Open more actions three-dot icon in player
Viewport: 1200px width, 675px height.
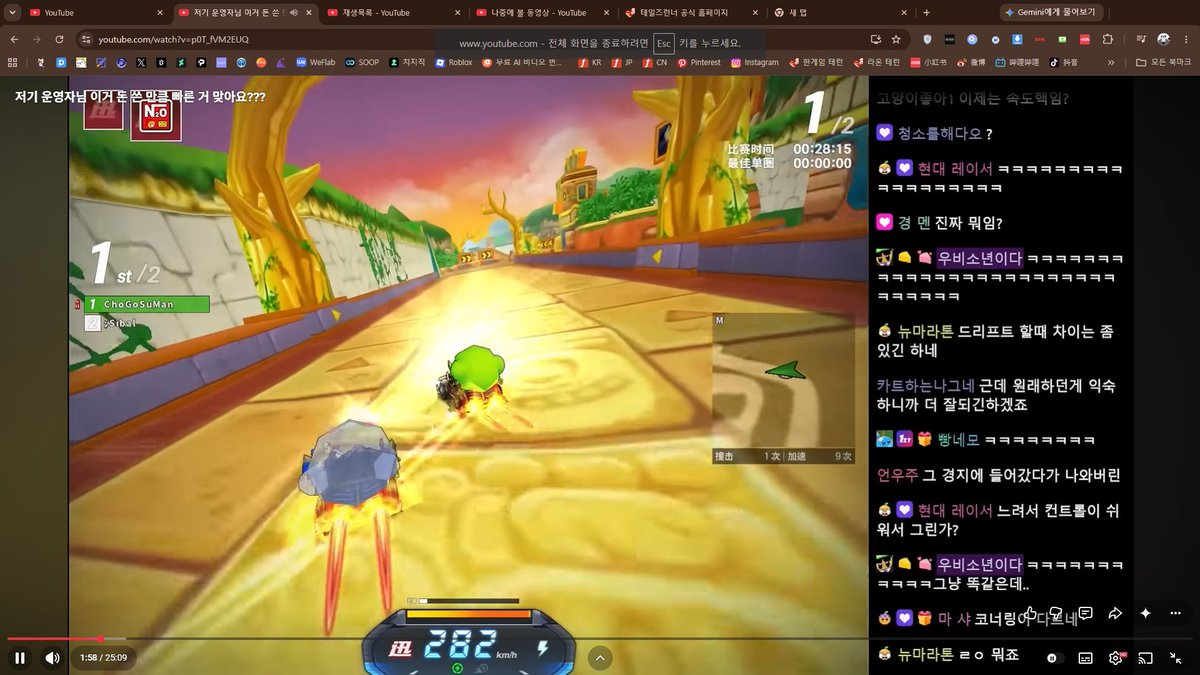click(x=1176, y=613)
